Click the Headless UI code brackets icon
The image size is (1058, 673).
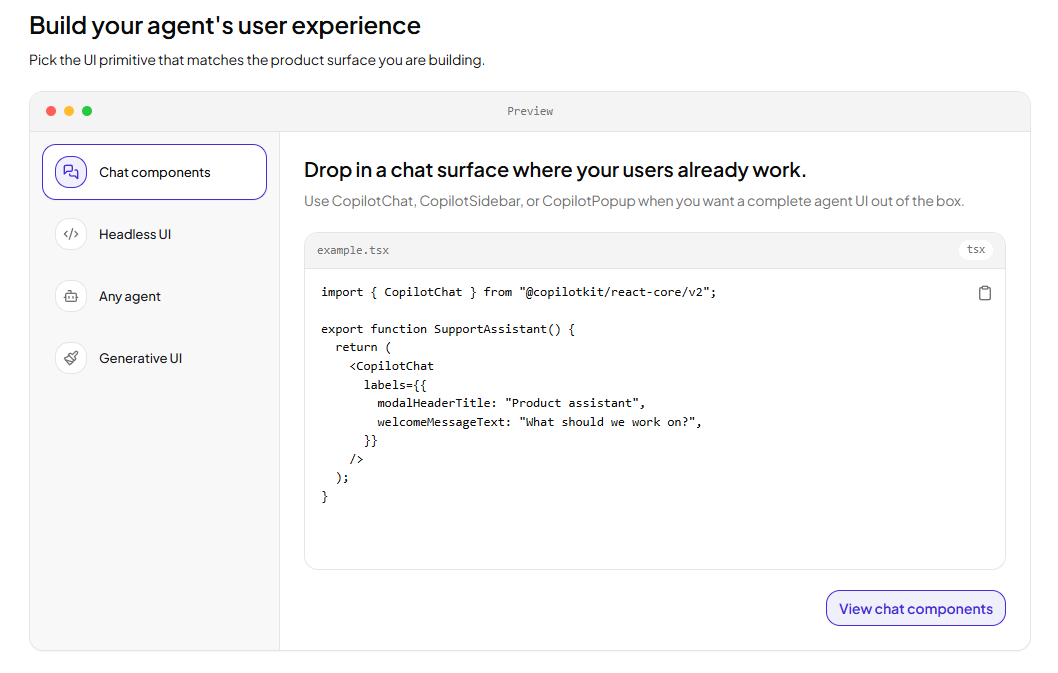tap(71, 234)
